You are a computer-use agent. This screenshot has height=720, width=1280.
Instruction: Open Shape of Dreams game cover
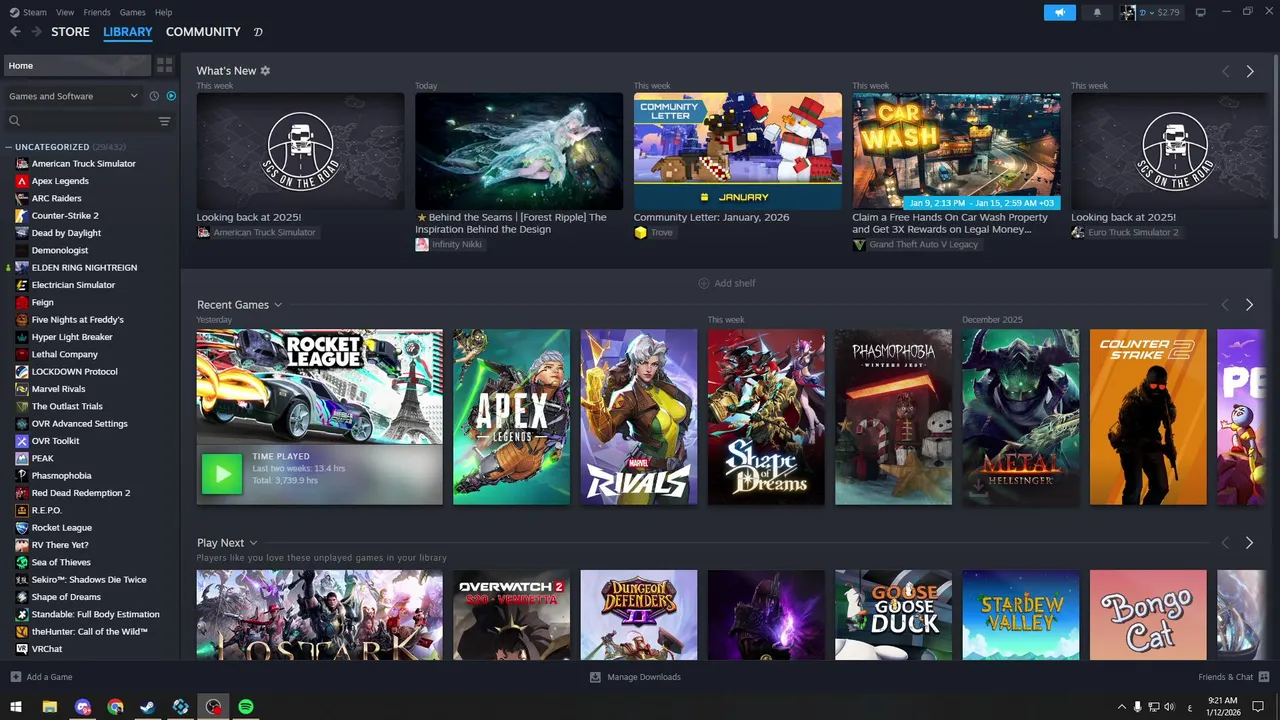(x=766, y=417)
